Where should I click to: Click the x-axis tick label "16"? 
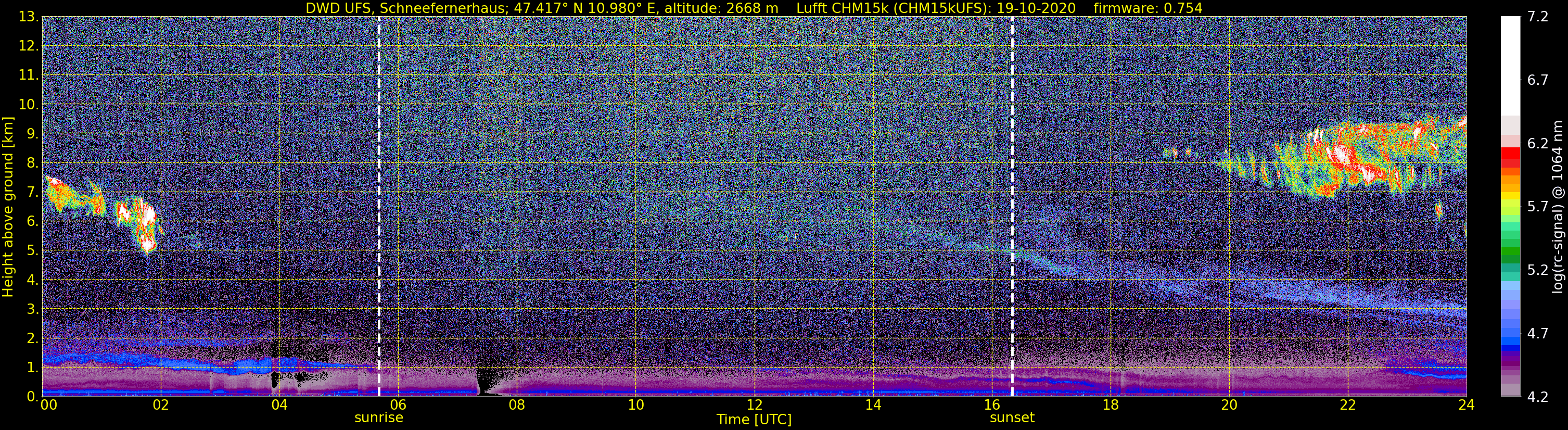pyautogui.click(x=991, y=405)
